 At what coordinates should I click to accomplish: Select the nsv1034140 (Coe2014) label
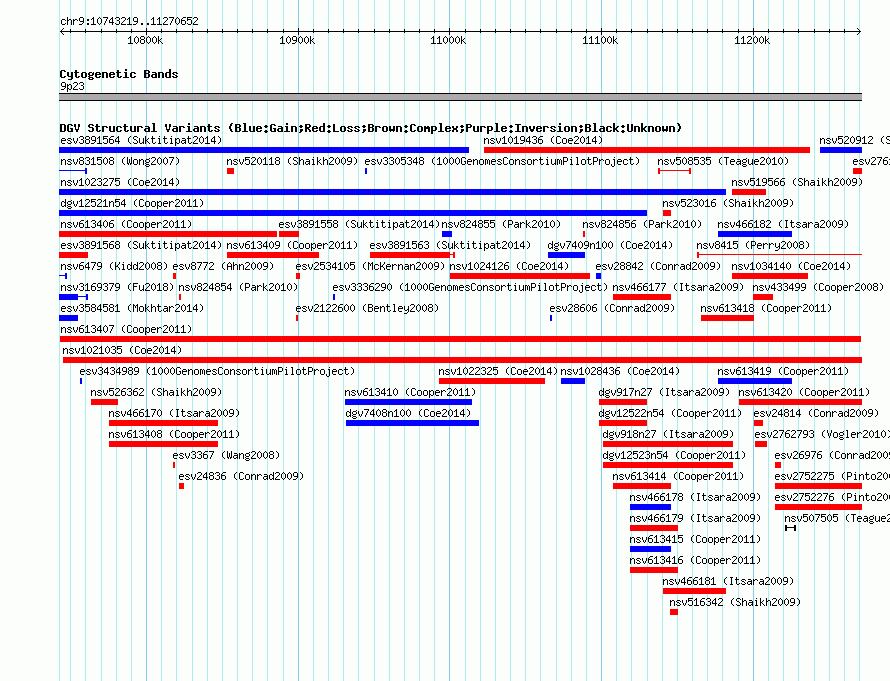coord(791,266)
